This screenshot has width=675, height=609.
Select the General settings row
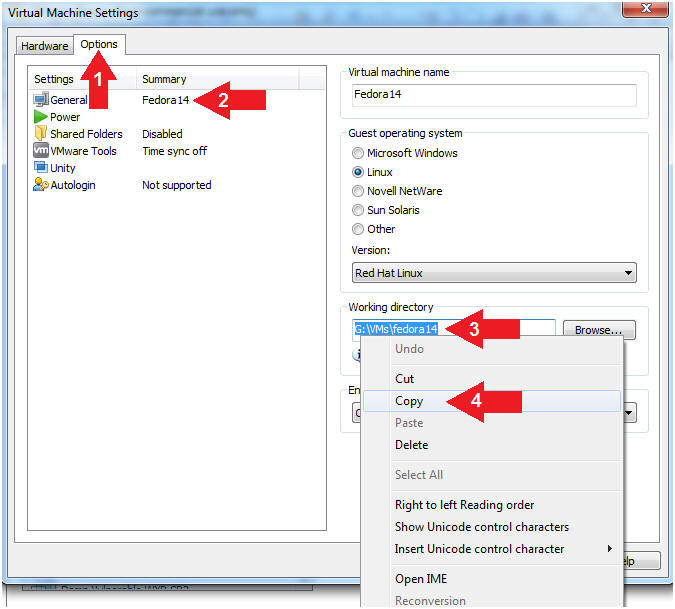tap(176, 100)
